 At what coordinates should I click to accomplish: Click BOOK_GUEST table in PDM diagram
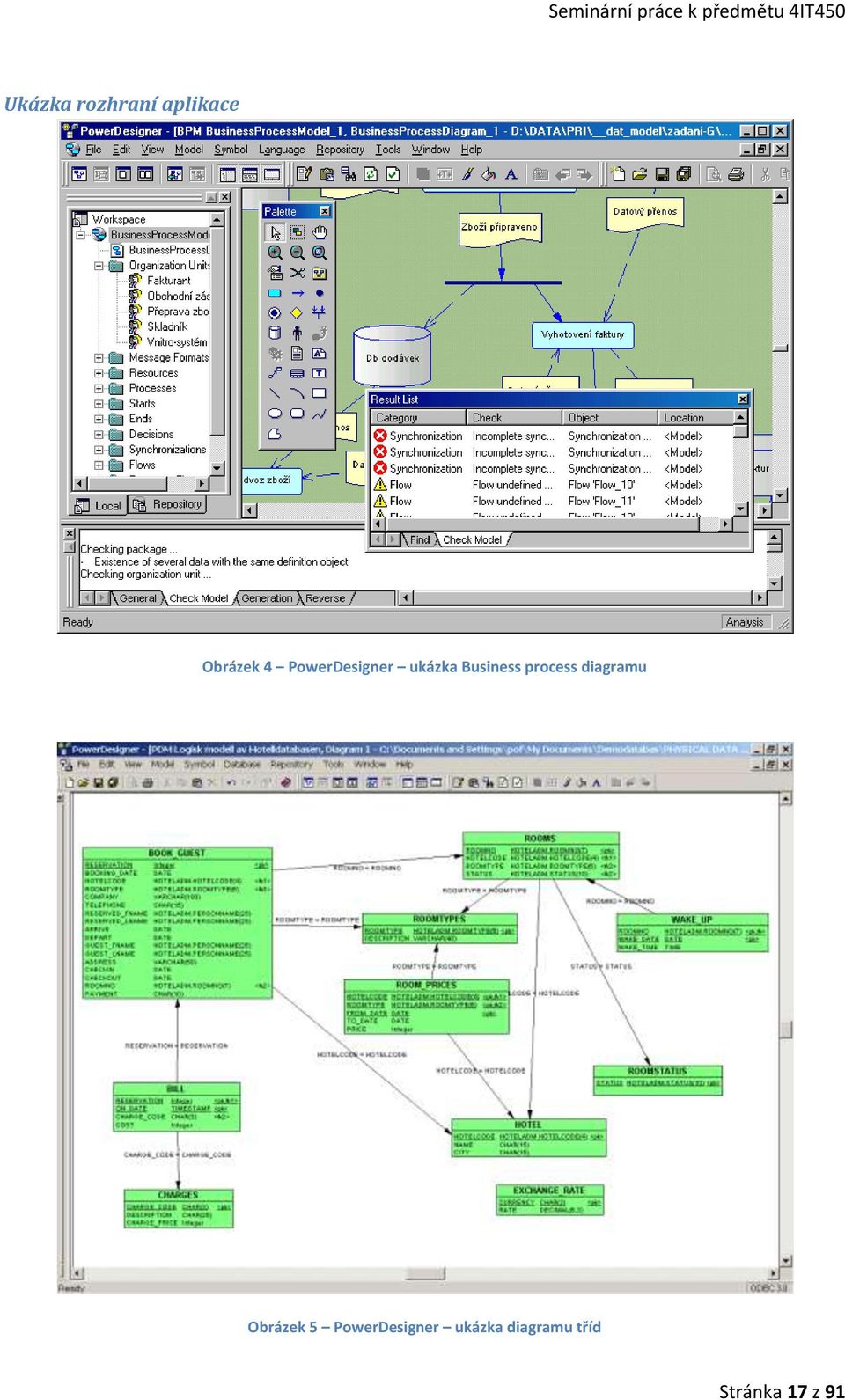tap(177, 922)
